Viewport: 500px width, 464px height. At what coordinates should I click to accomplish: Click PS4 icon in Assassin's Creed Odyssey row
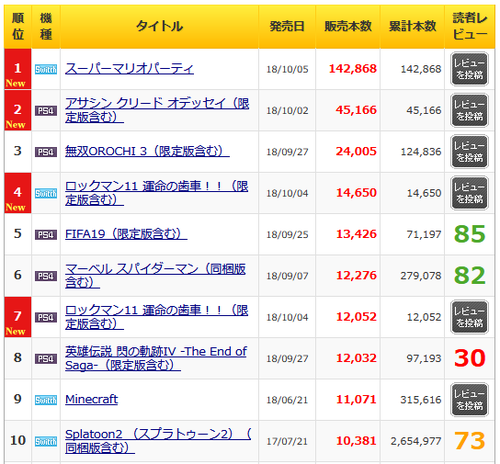pos(46,111)
